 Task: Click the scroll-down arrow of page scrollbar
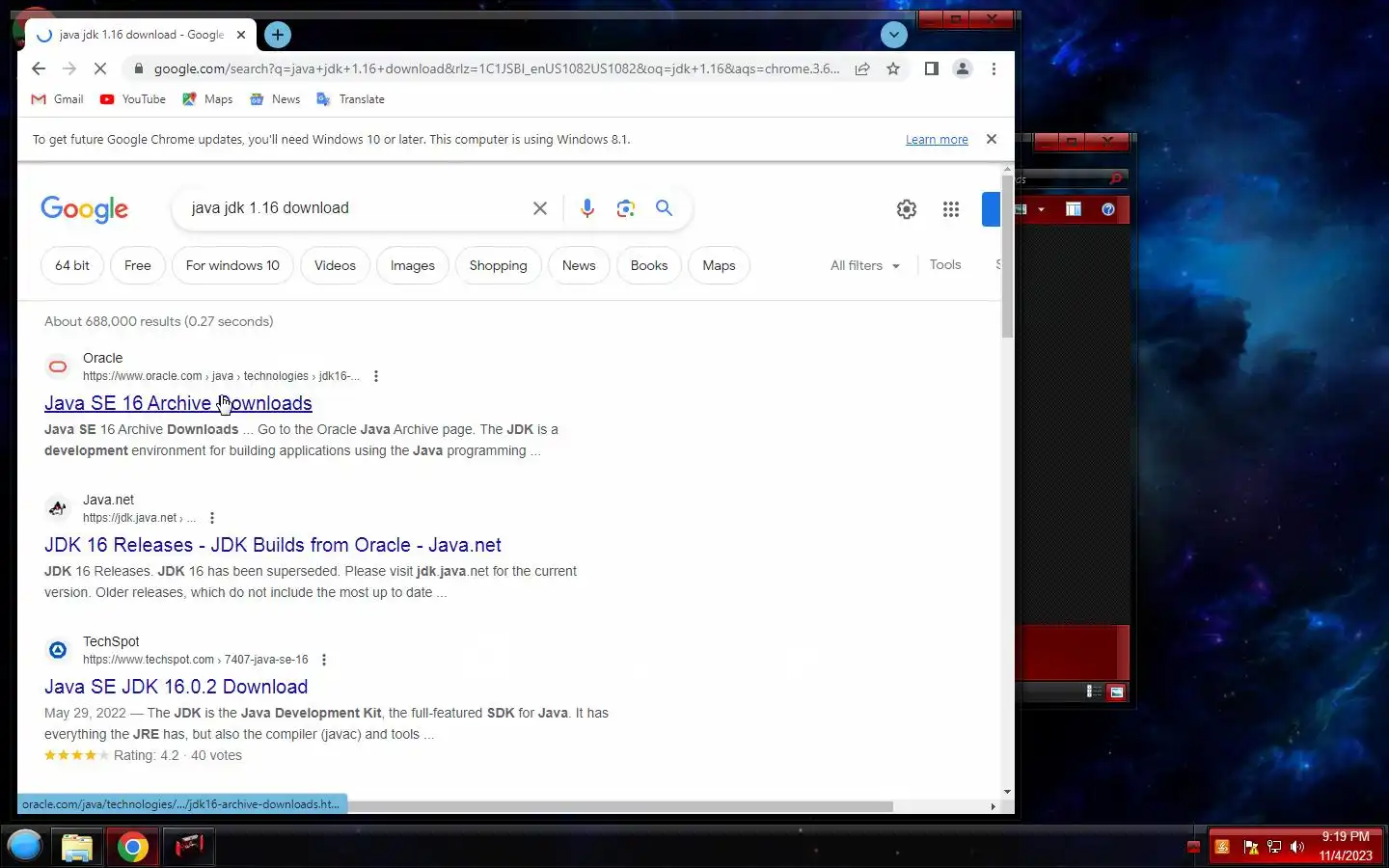[1007, 792]
